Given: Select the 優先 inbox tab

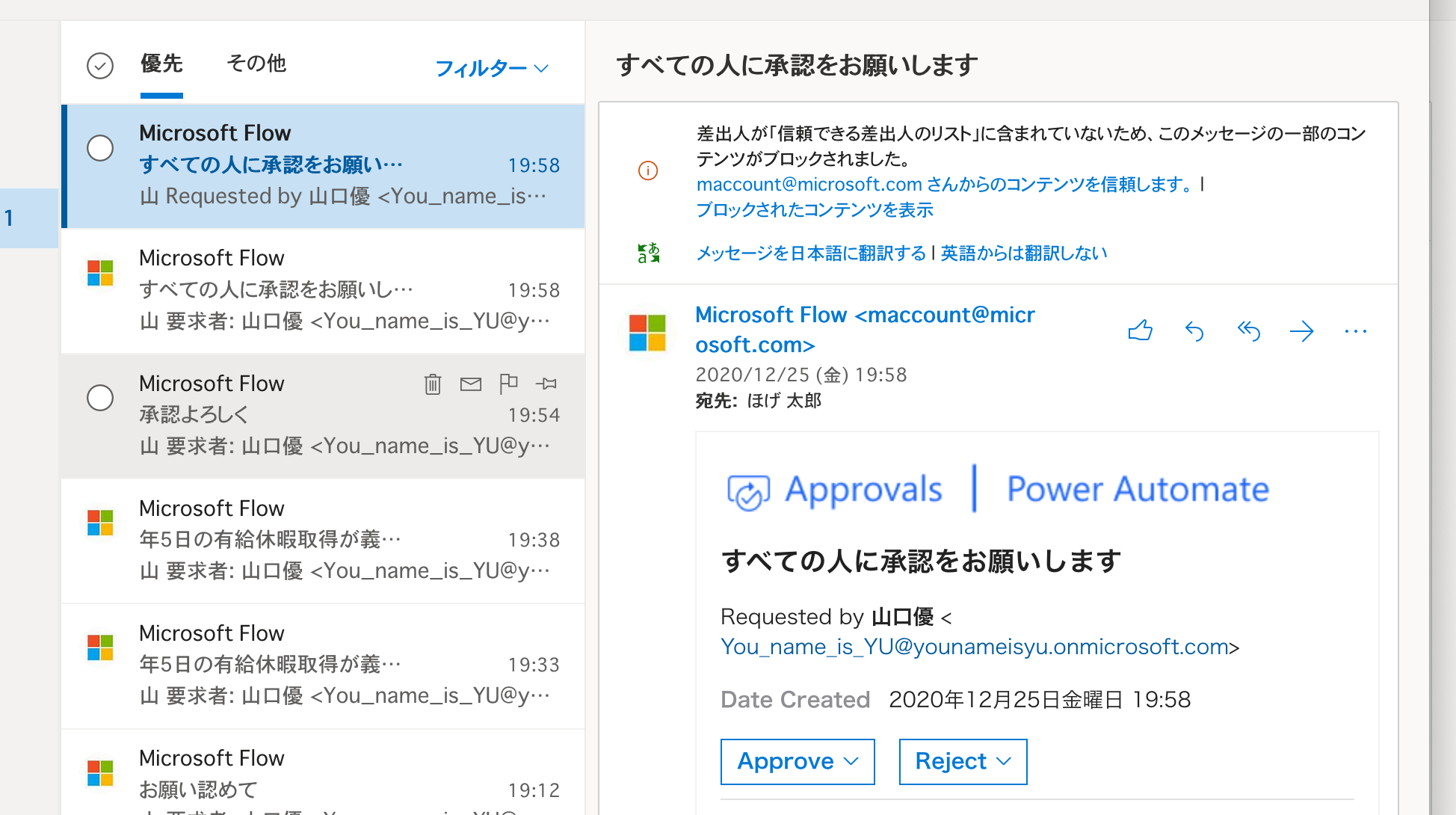Looking at the screenshot, I should 161,64.
